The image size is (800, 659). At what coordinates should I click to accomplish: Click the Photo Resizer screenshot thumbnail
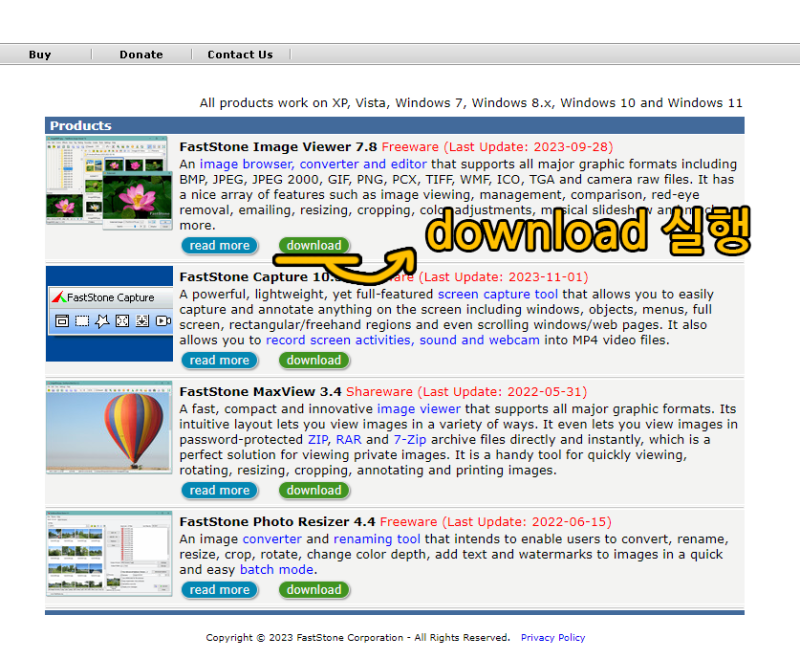coord(109,553)
